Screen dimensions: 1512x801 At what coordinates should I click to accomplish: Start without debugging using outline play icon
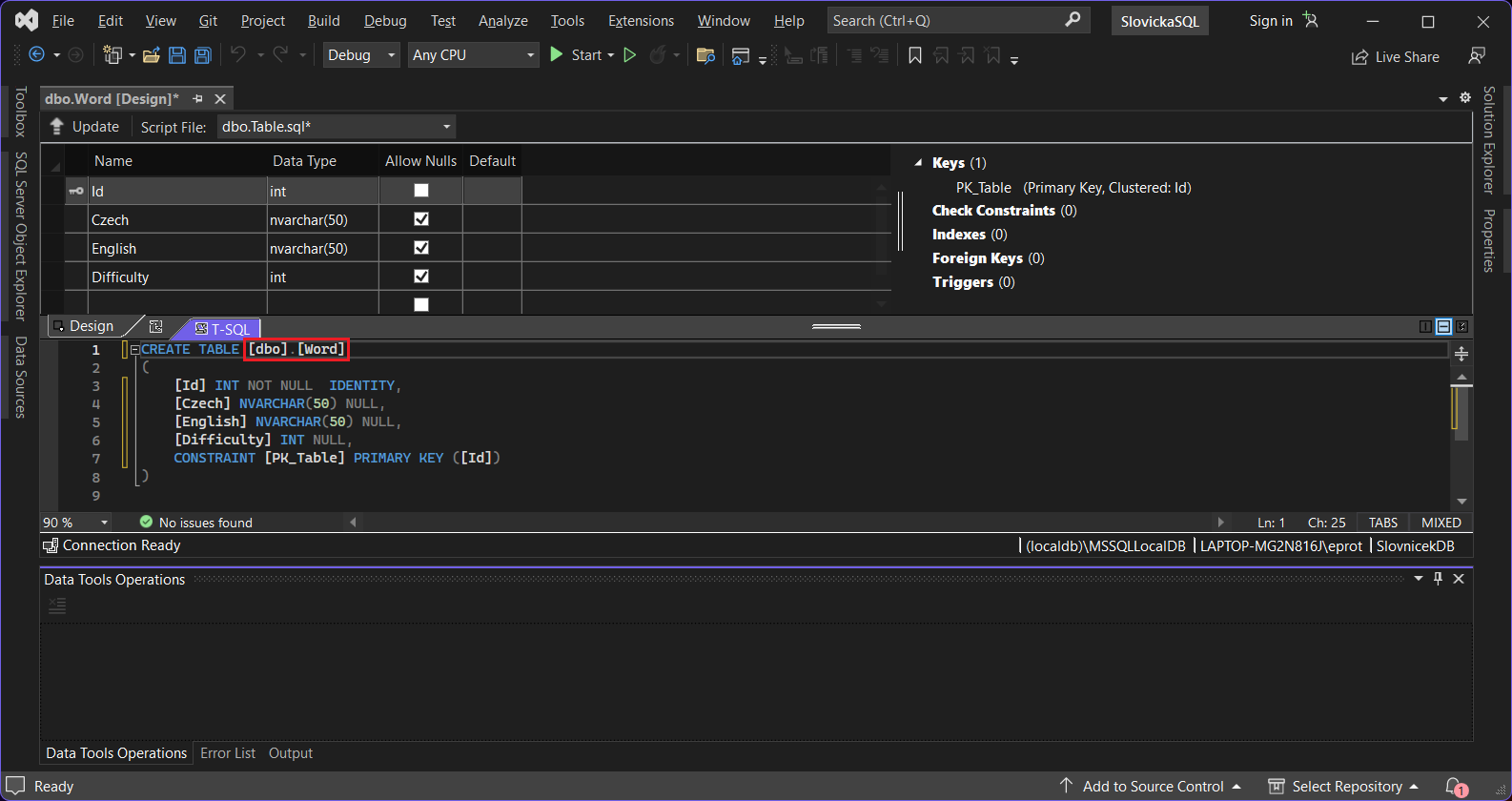click(x=629, y=55)
